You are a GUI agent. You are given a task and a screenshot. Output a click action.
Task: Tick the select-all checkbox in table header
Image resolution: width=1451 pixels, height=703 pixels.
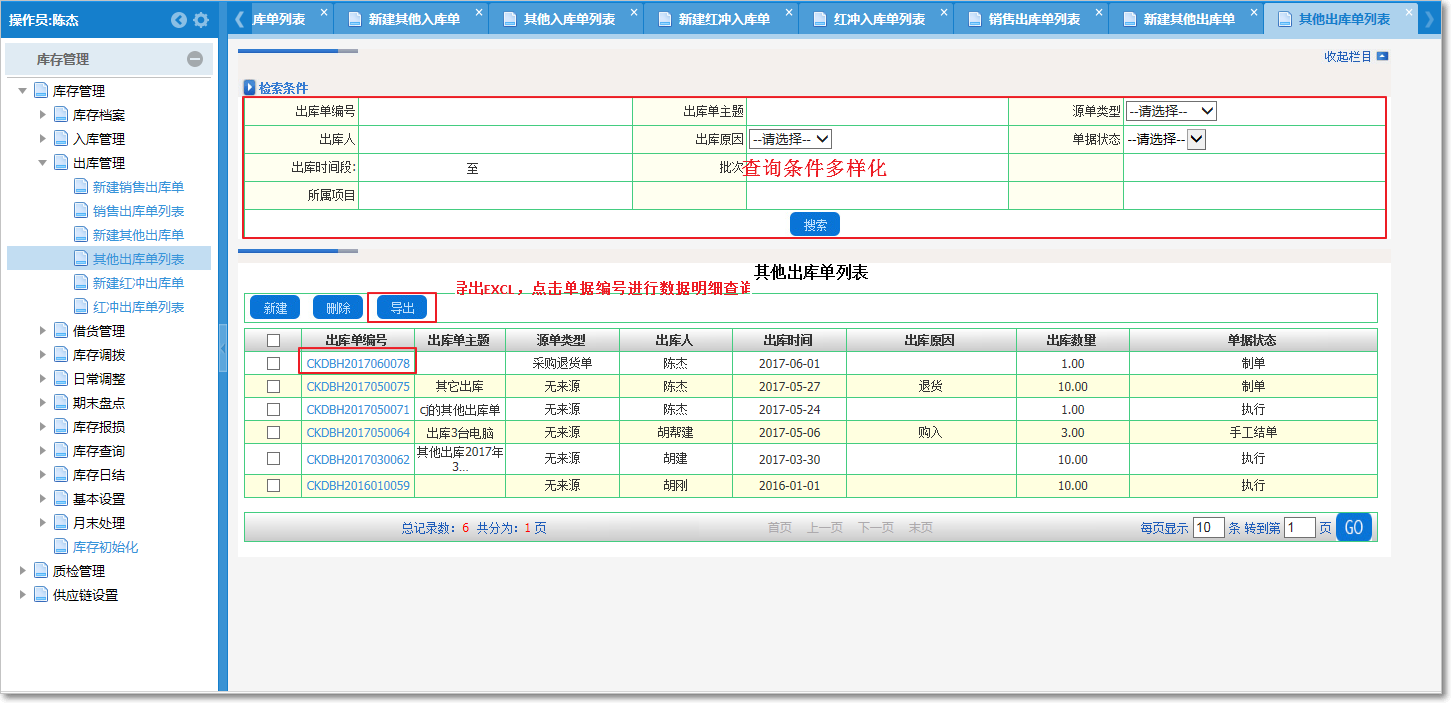tap(273, 340)
